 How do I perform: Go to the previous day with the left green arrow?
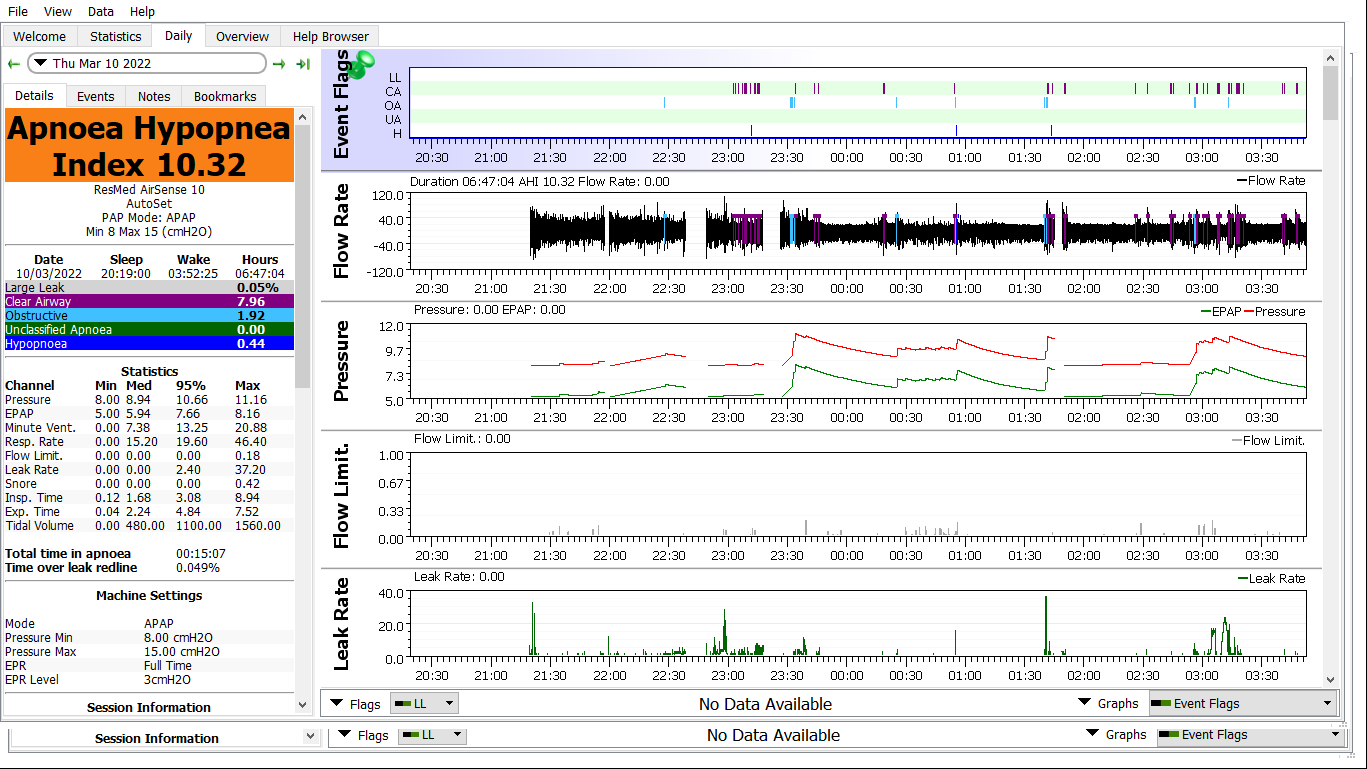[x=14, y=64]
